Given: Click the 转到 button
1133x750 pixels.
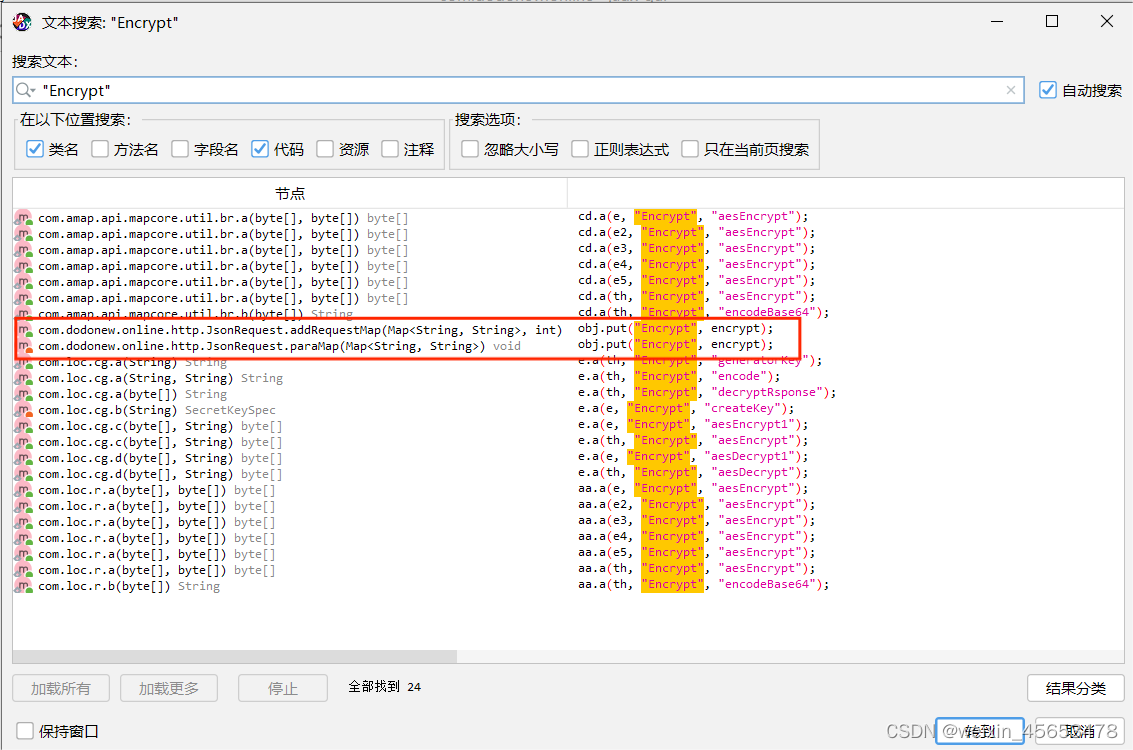Looking at the screenshot, I should [979, 730].
